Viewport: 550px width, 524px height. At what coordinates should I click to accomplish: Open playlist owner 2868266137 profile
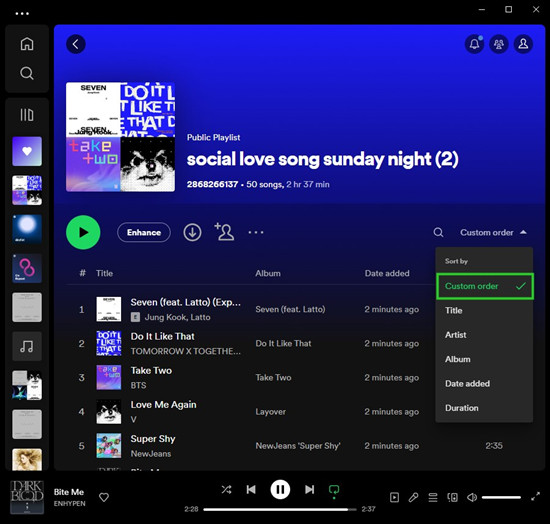click(x=212, y=184)
